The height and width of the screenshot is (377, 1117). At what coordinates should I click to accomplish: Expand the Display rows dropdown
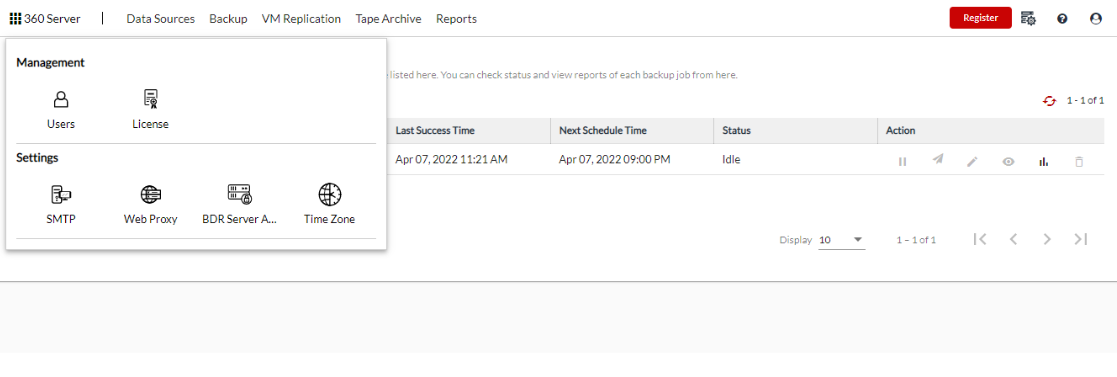tap(841, 240)
